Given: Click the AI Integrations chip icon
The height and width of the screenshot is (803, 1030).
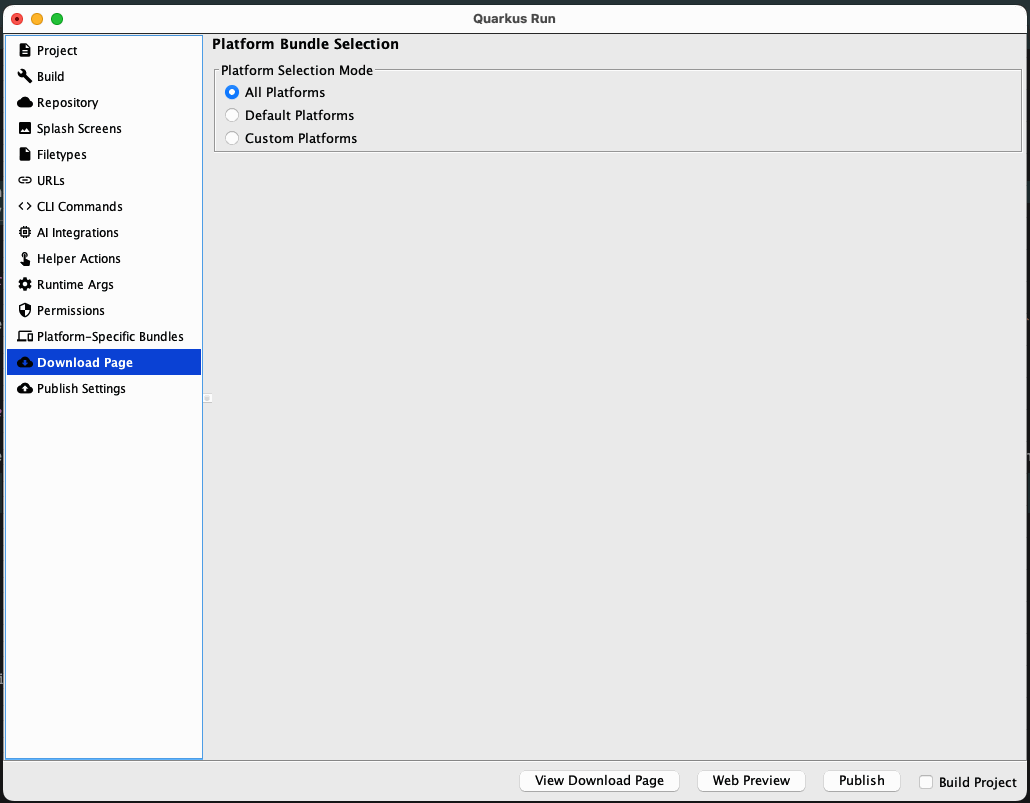Looking at the screenshot, I should [25, 232].
